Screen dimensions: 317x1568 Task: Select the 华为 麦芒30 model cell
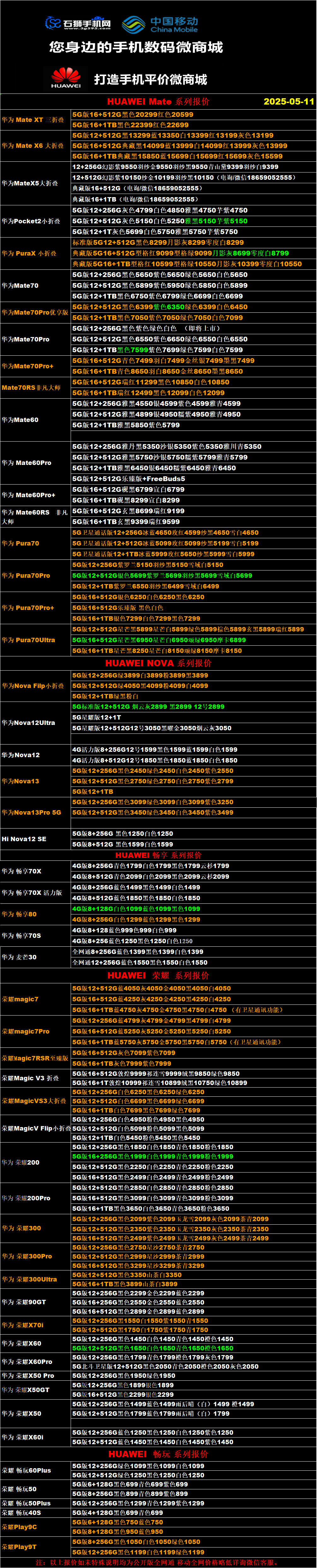(x=35, y=957)
